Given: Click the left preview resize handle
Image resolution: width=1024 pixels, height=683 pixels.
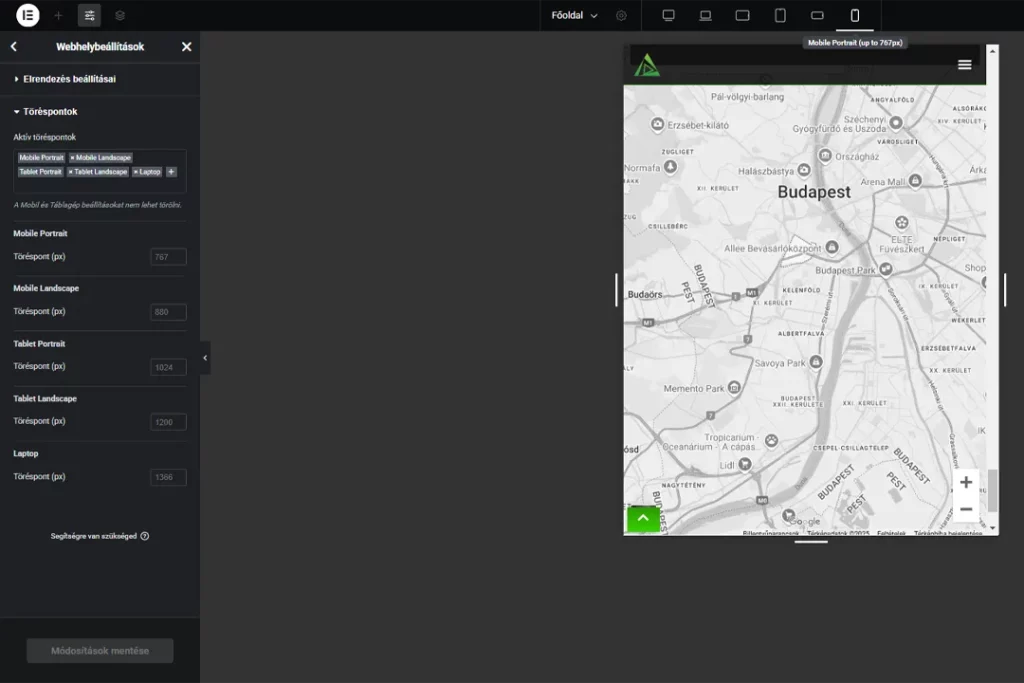Looking at the screenshot, I should tap(616, 290).
